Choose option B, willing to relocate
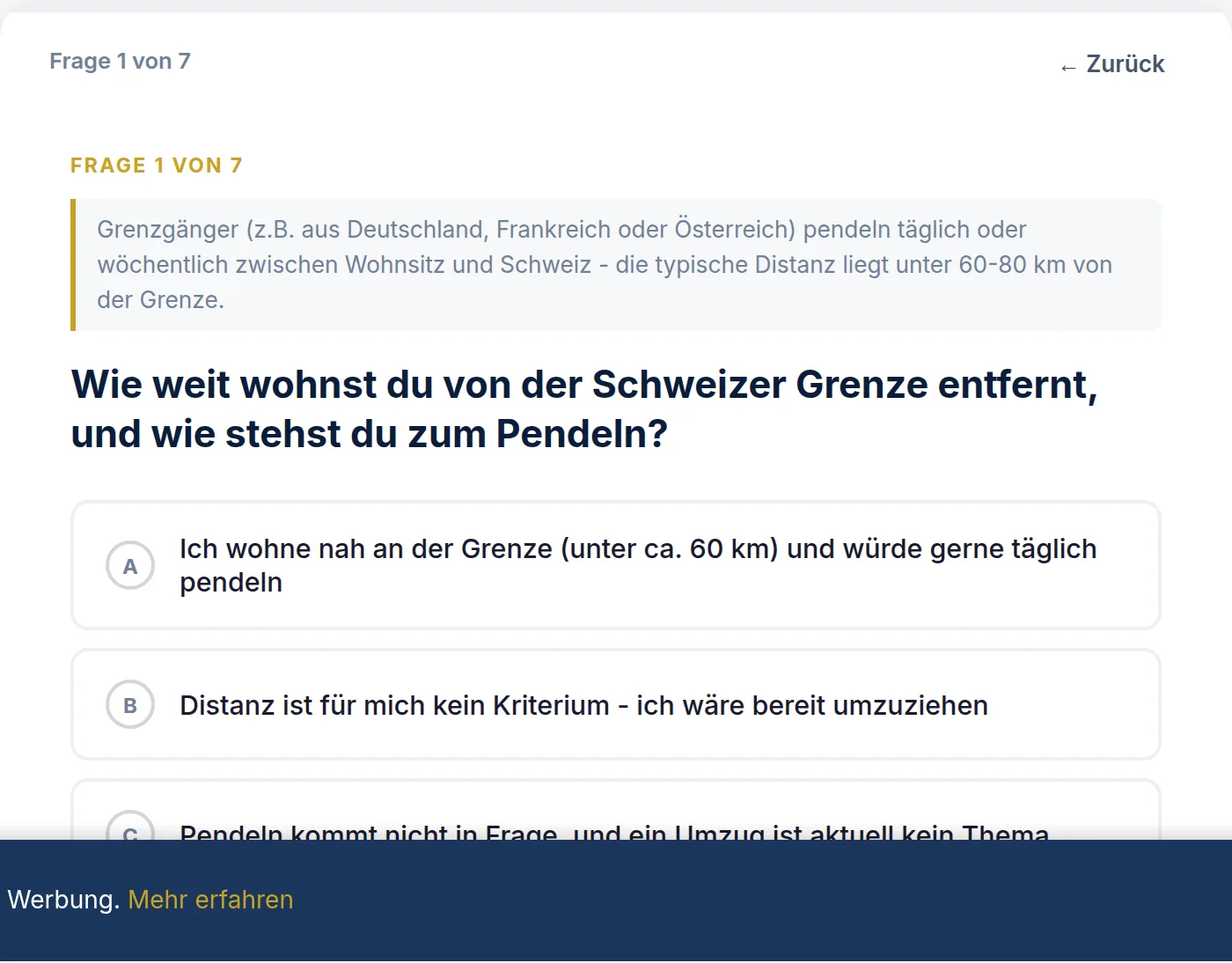This screenshot has height=963, width=1232. [616, 704]
